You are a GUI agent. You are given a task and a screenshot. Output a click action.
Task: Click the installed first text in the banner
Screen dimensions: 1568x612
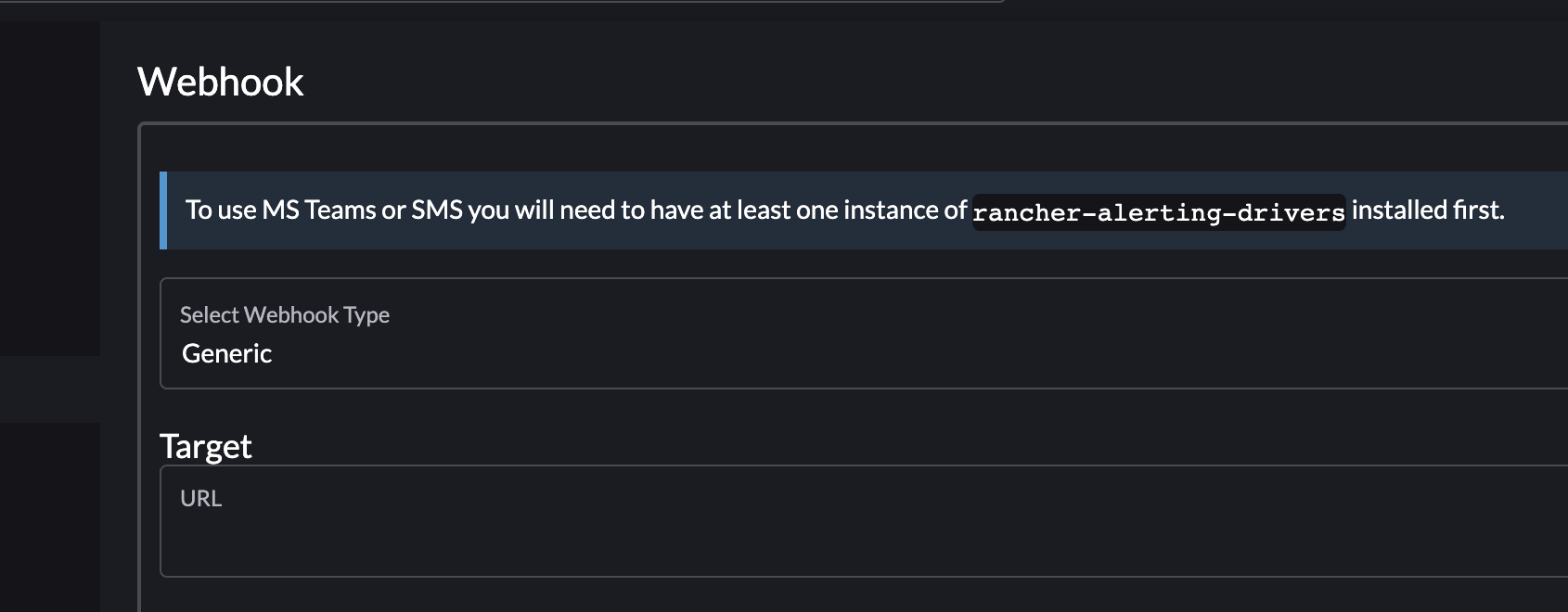pos(1427,210)
